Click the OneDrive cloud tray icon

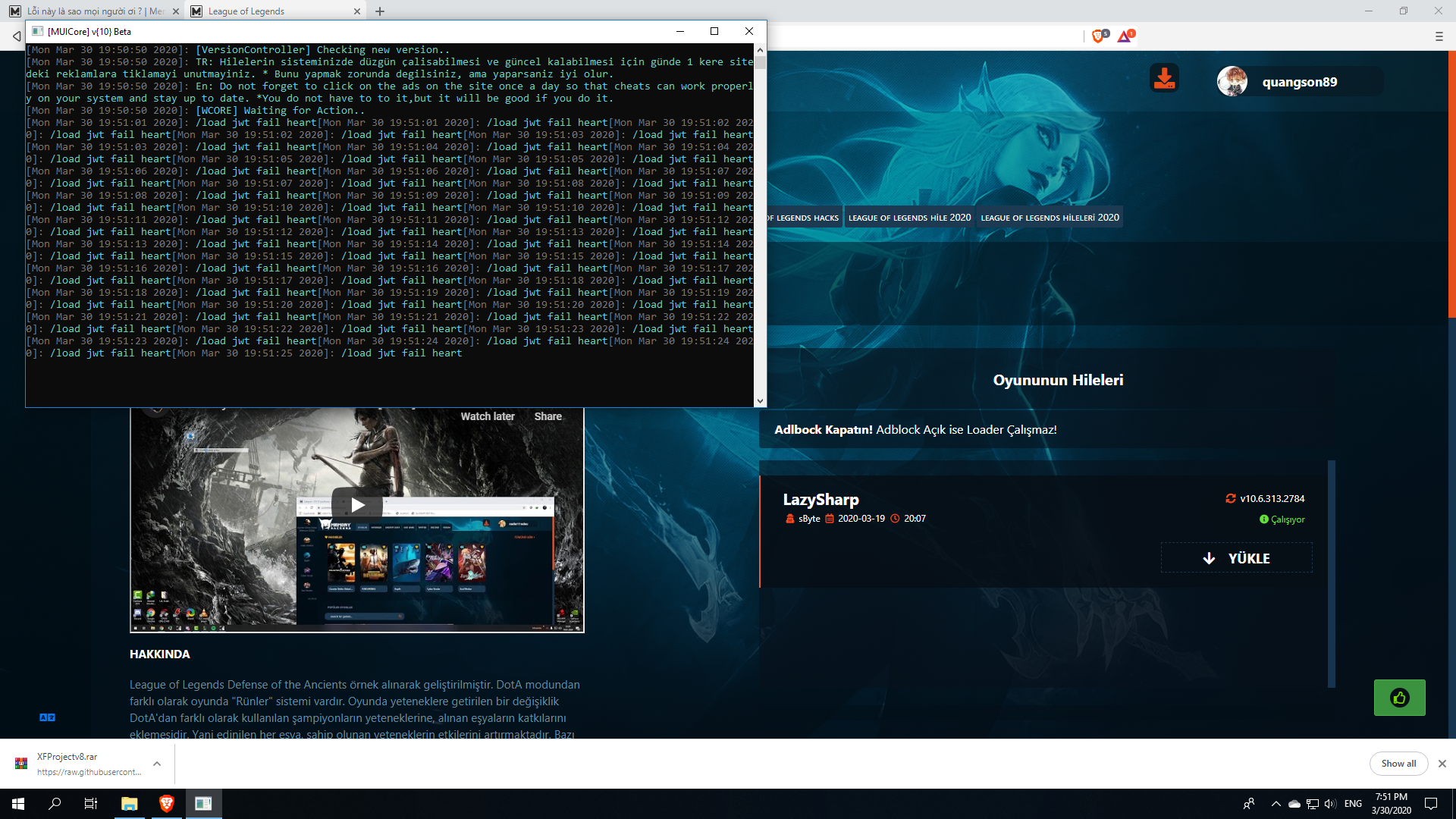1294,804
